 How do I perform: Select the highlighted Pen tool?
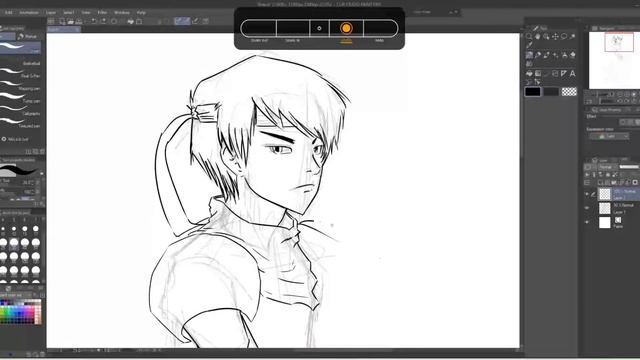(529, 55)
